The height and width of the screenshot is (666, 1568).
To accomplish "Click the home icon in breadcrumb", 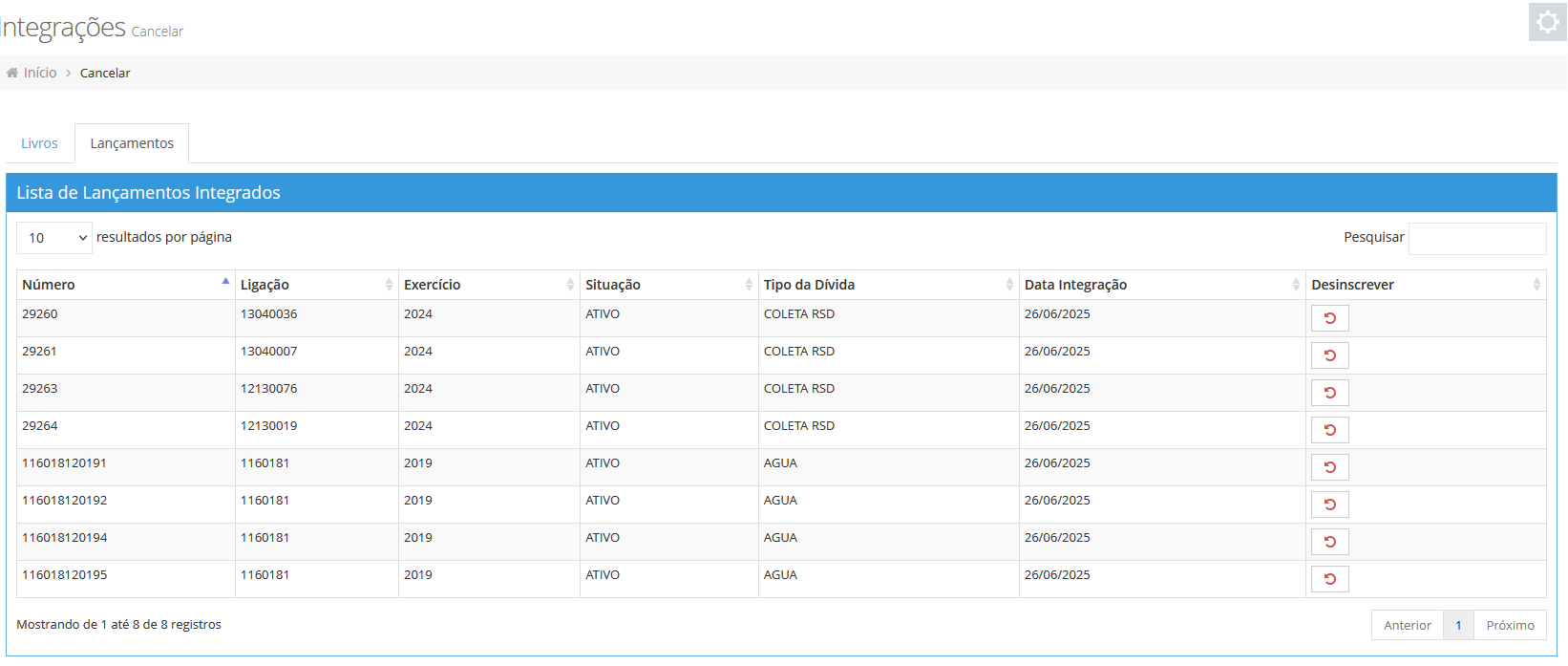I will pos(12,73).
